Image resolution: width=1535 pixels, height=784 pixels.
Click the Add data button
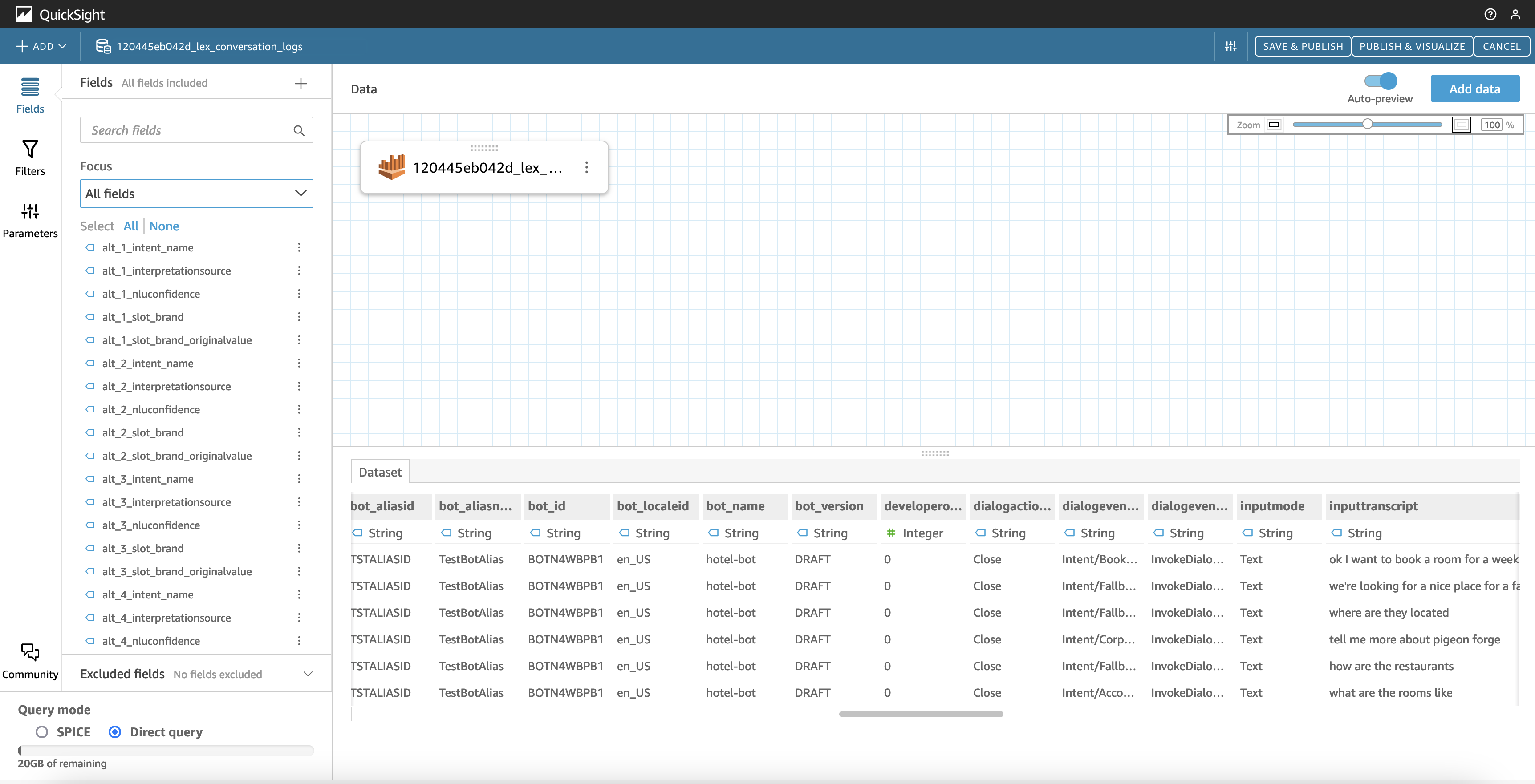point(1474,89)
